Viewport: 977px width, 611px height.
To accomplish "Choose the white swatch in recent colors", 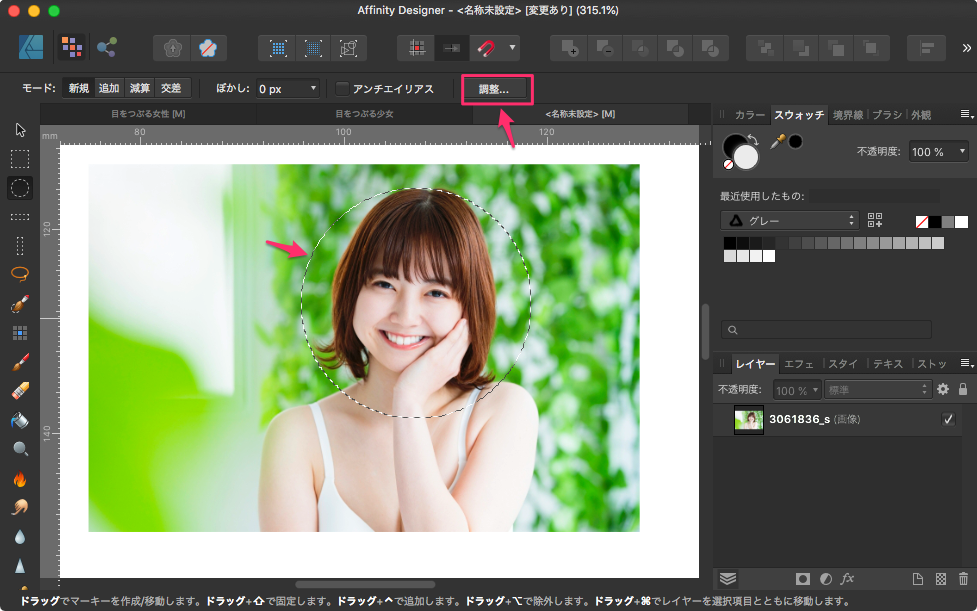I will 961,221.
